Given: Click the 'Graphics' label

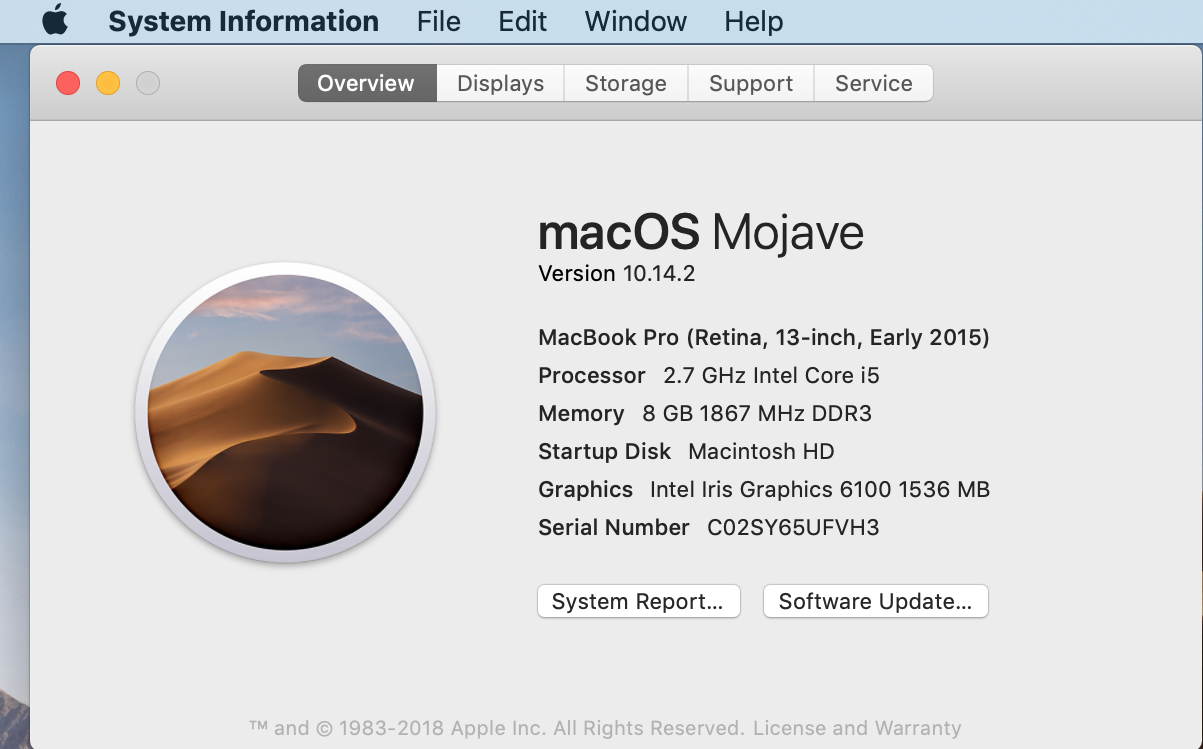Looking at the screenshot, I should click(x=585, y=490).
